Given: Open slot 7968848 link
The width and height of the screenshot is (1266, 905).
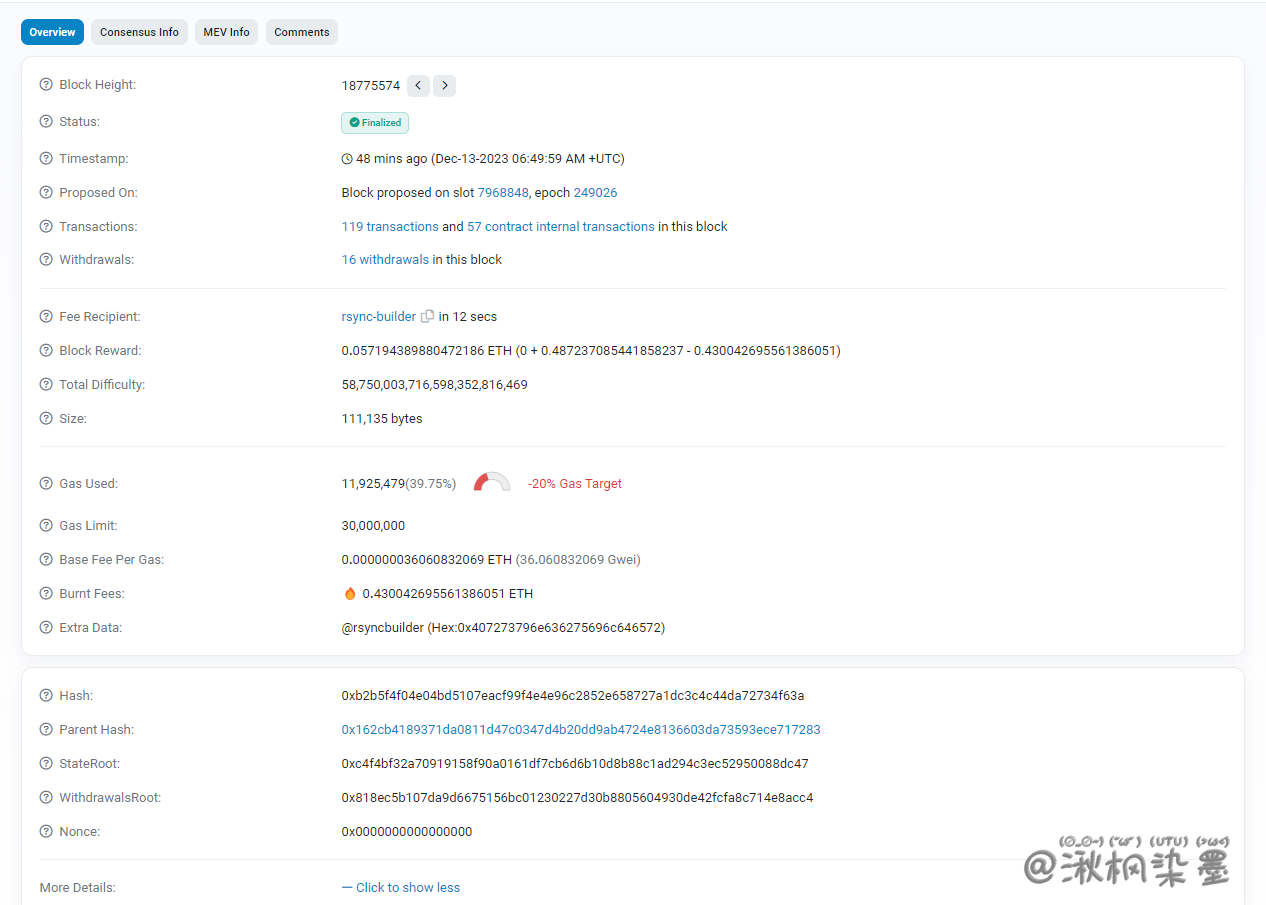Looking at the screenshot, I should (x=503, y=193).
